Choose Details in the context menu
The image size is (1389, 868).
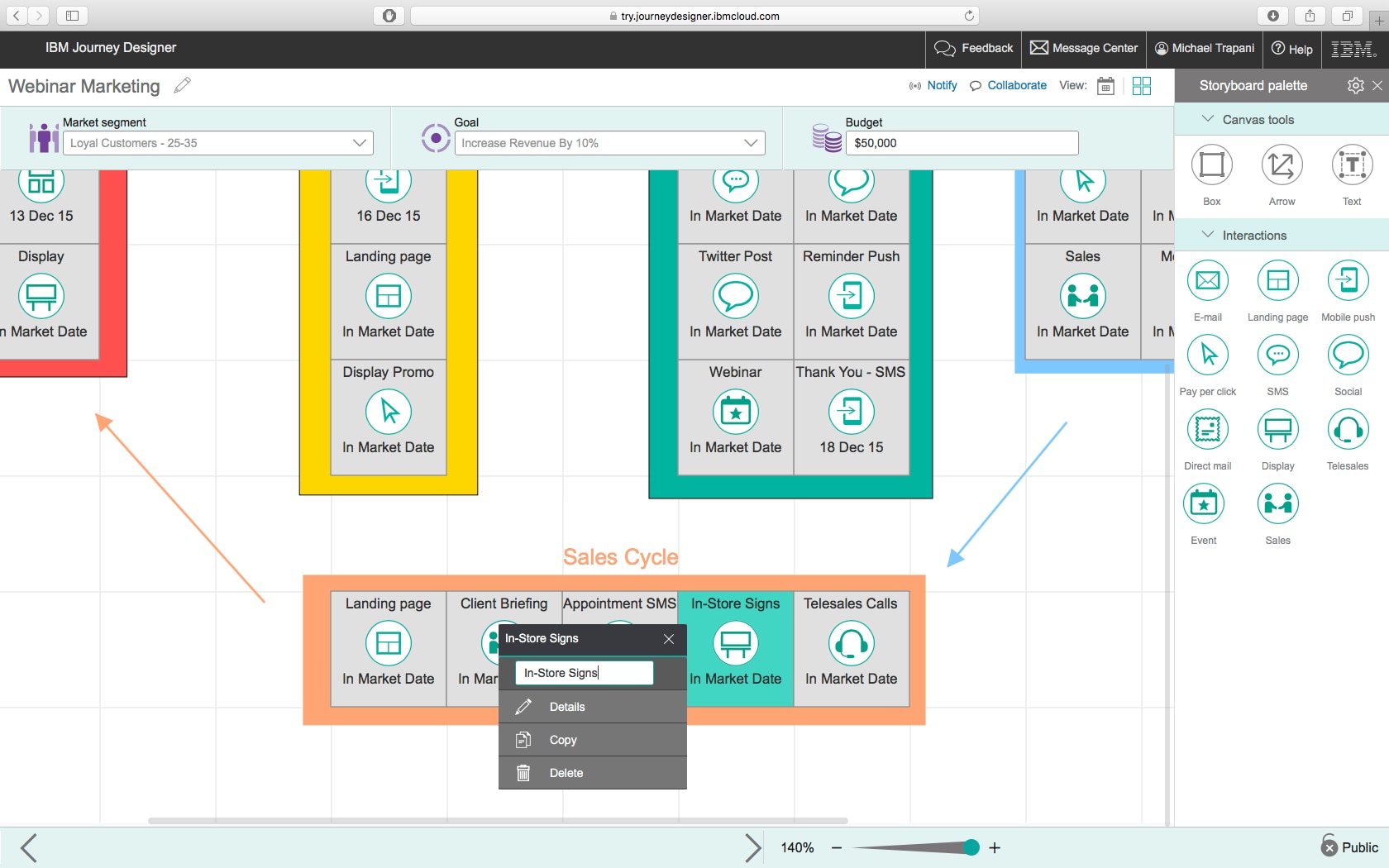pos(593,707)
